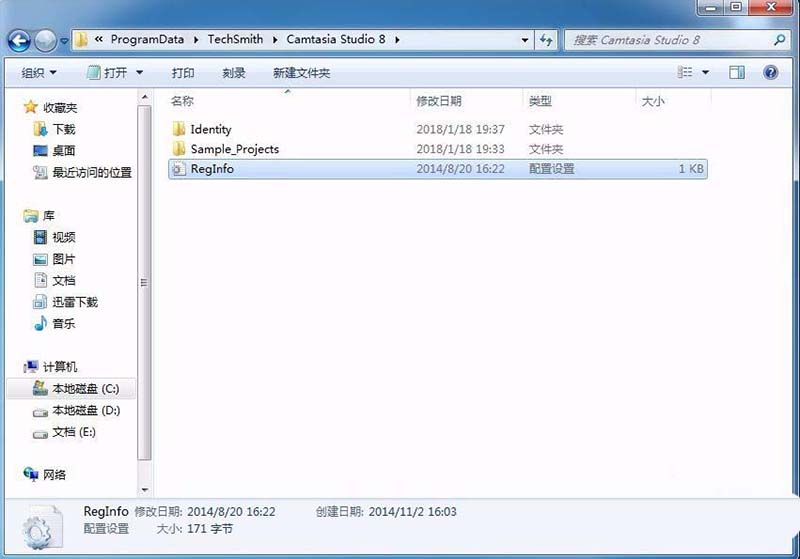Image resolution: width=800 pixels, height=559 pixels.
Task: Open 下载 in the favorites list
Action: (64, 129)
